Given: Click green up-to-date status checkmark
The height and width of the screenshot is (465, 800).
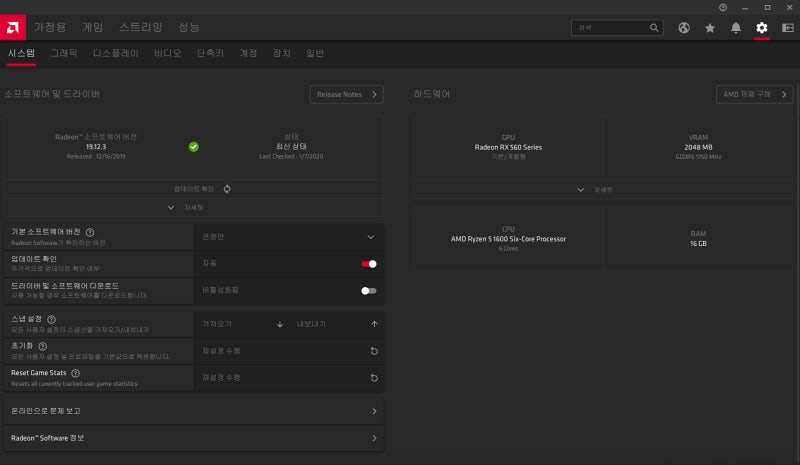Looking at the screenshot, I should coord(194,147).
